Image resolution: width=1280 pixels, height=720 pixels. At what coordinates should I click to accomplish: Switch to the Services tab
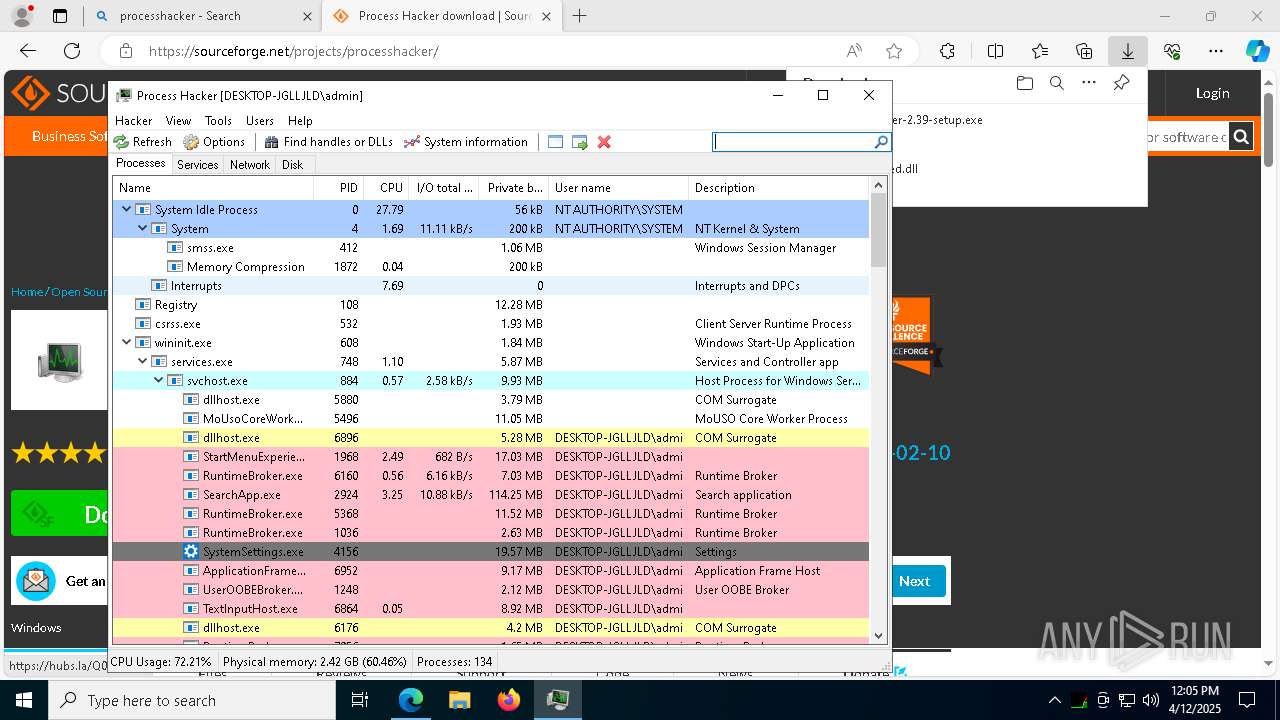(x=198, y=165)
